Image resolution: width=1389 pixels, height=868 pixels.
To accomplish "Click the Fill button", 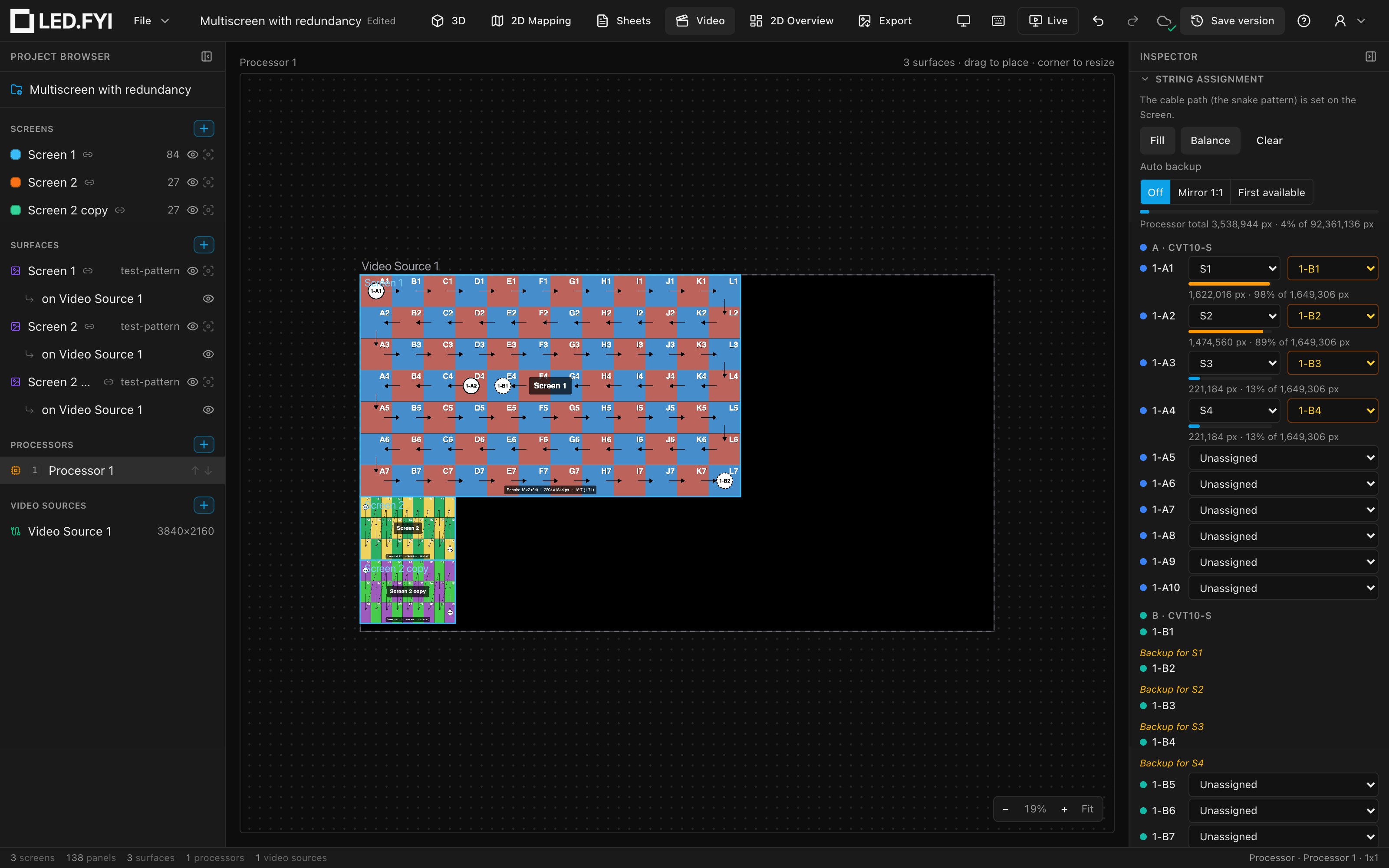I will [1157, 141].
